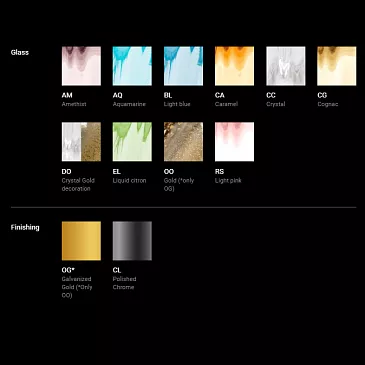Click the Amethyst label text

tap(74, 104)
